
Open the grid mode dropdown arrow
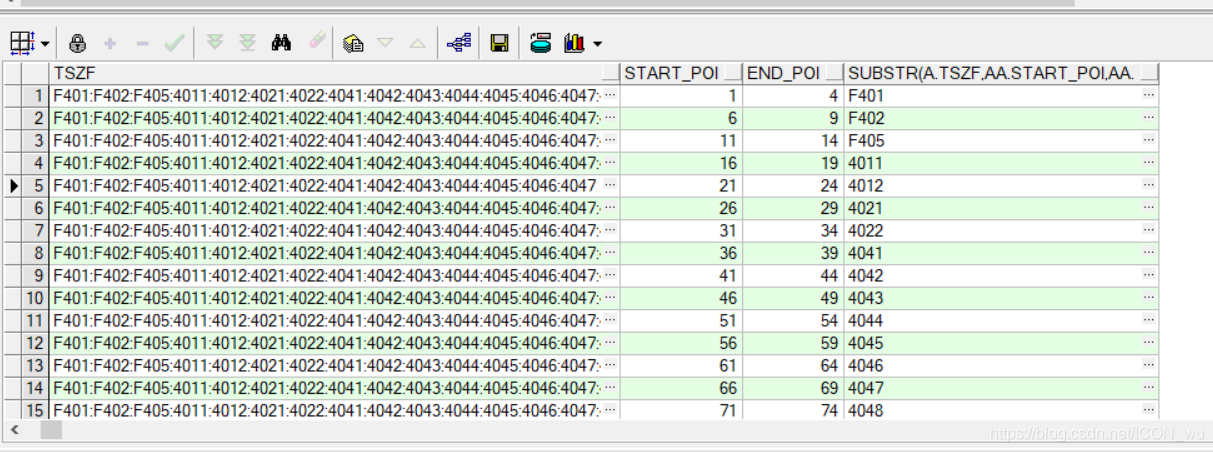point(45,44)
